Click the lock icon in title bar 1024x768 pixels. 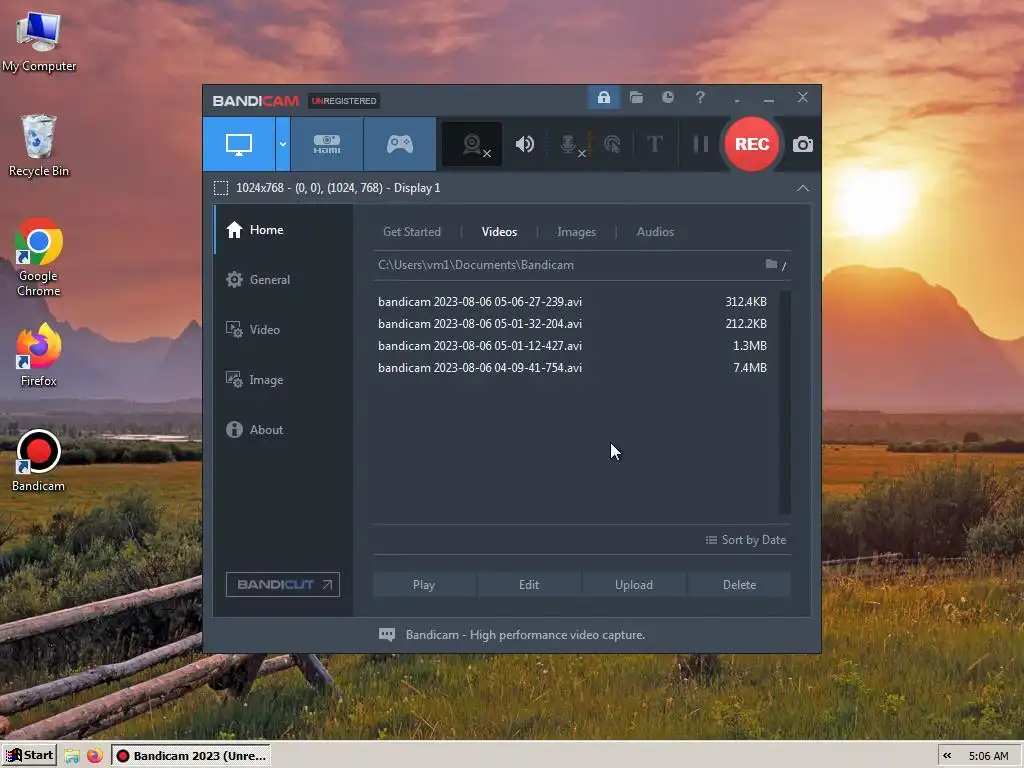pos(603,98)
